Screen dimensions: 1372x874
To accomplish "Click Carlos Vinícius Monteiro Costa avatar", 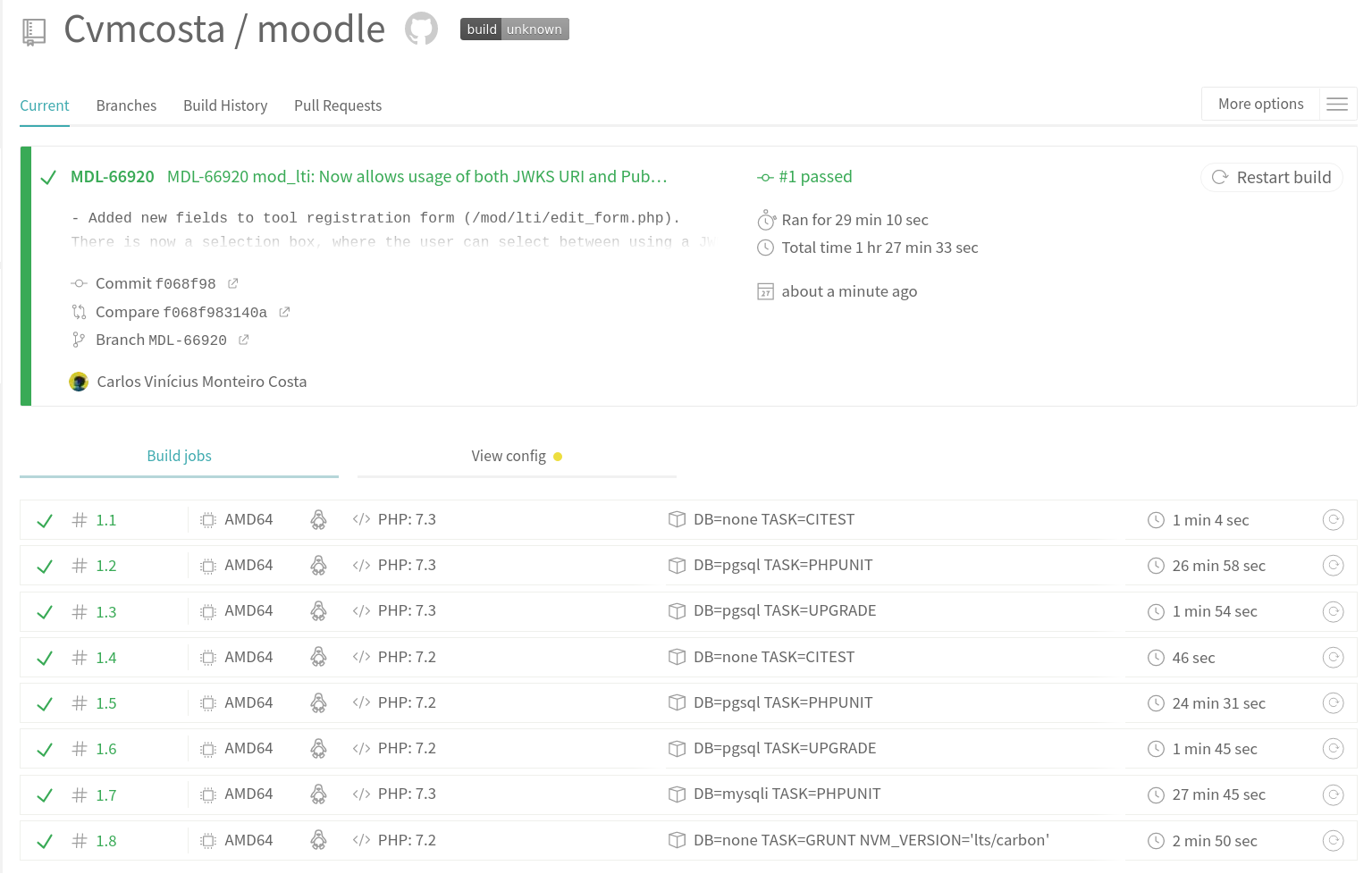I will coord(79,382).
